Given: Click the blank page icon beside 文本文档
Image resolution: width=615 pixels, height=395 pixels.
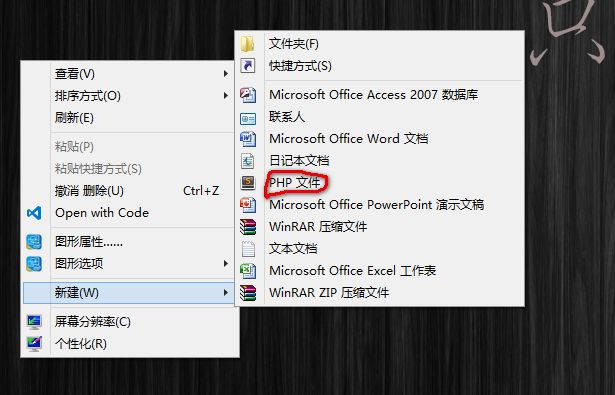Looking at the screenshot, I should (x=248, y=249).
